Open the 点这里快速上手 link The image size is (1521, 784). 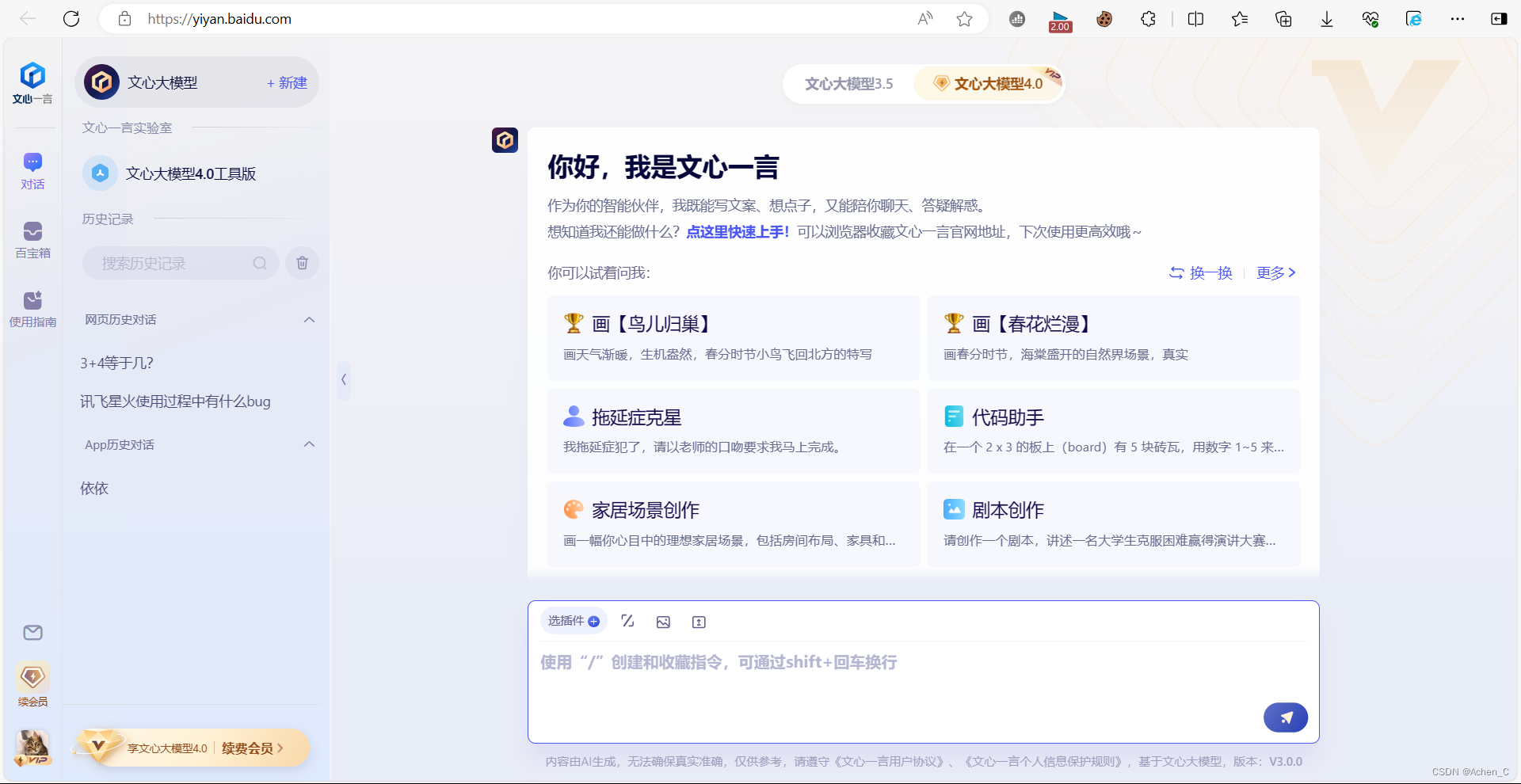[x=736, y=231]
